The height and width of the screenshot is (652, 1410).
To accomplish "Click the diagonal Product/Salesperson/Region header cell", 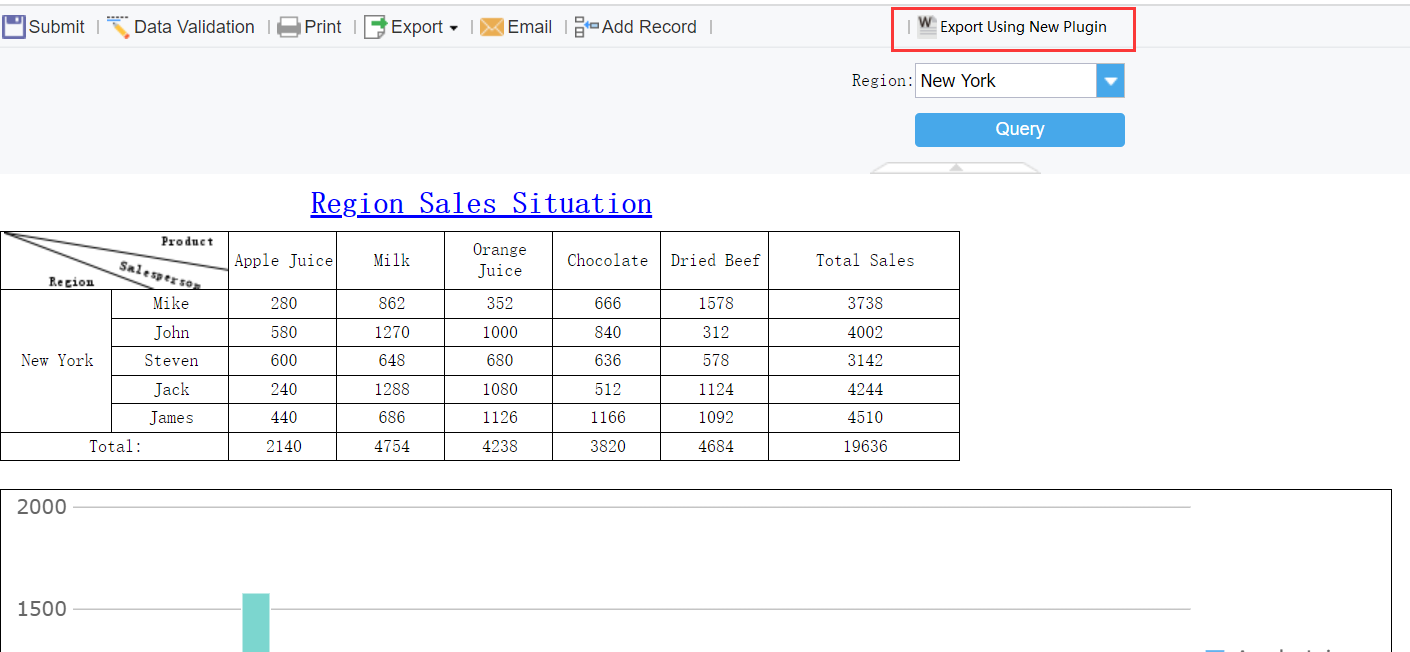I will coord(115,261).
